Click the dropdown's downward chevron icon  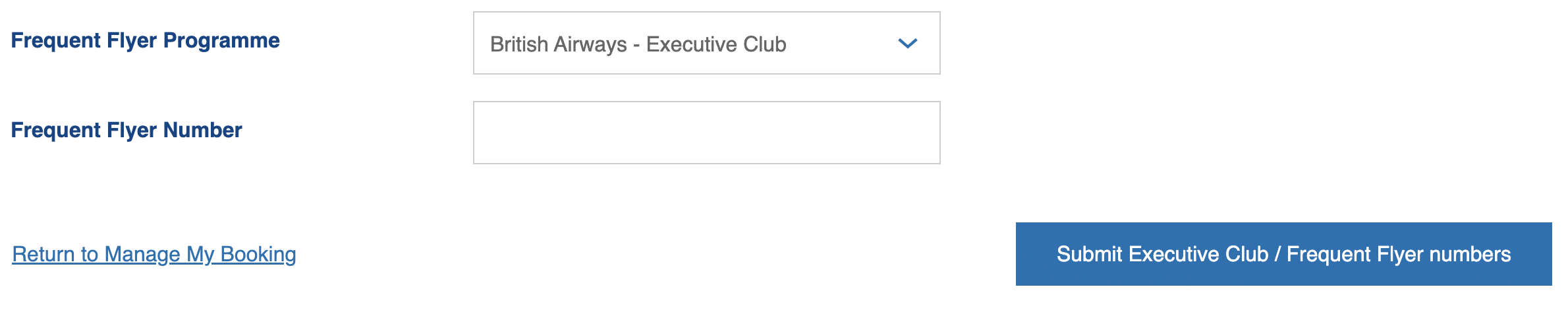[907, 44]
